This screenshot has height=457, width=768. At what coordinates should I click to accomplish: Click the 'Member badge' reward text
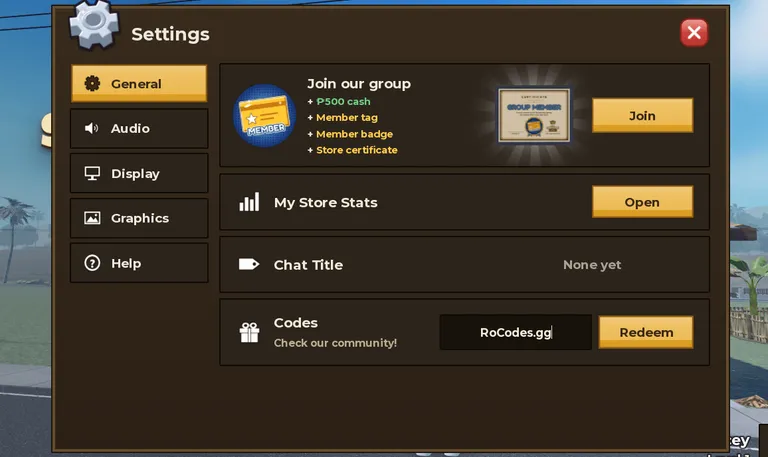point(355,134)
